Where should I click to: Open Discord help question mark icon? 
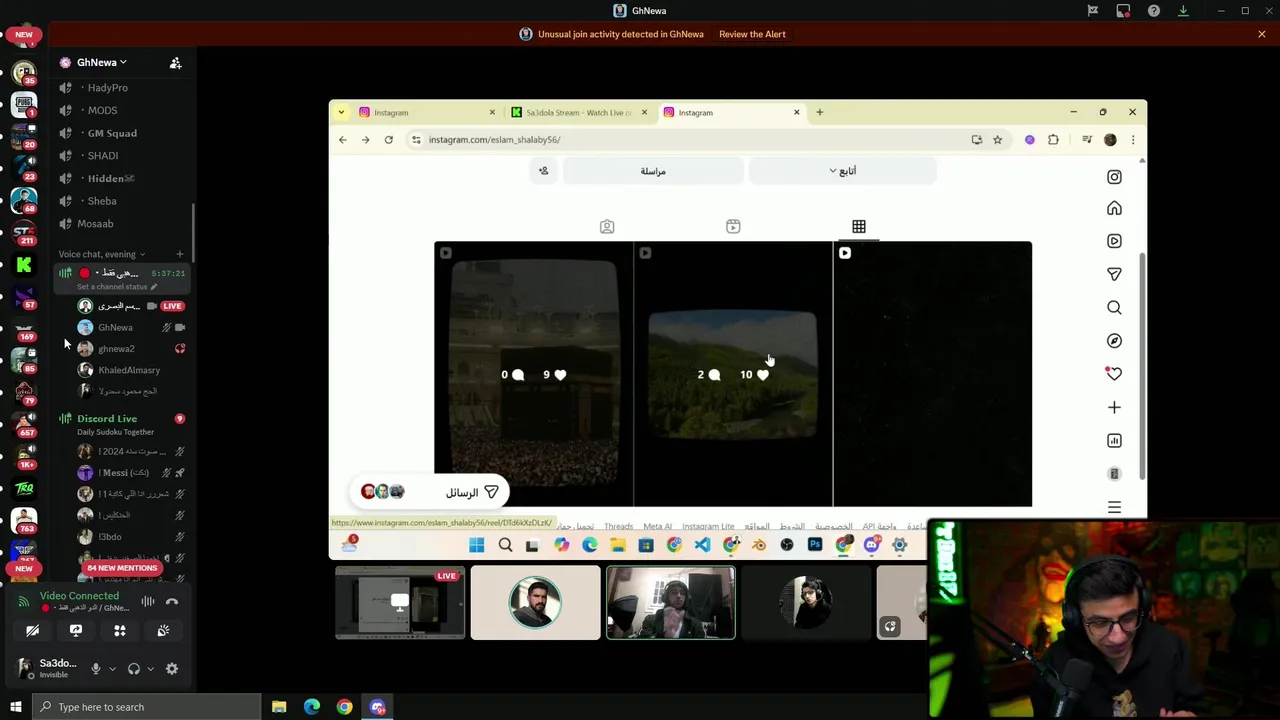1154,11
